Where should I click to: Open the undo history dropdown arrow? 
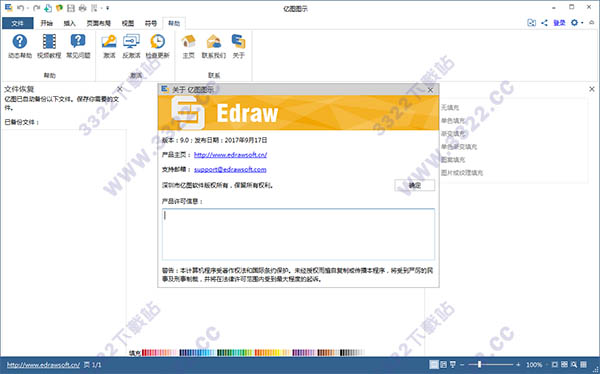(x=28, y=8)
